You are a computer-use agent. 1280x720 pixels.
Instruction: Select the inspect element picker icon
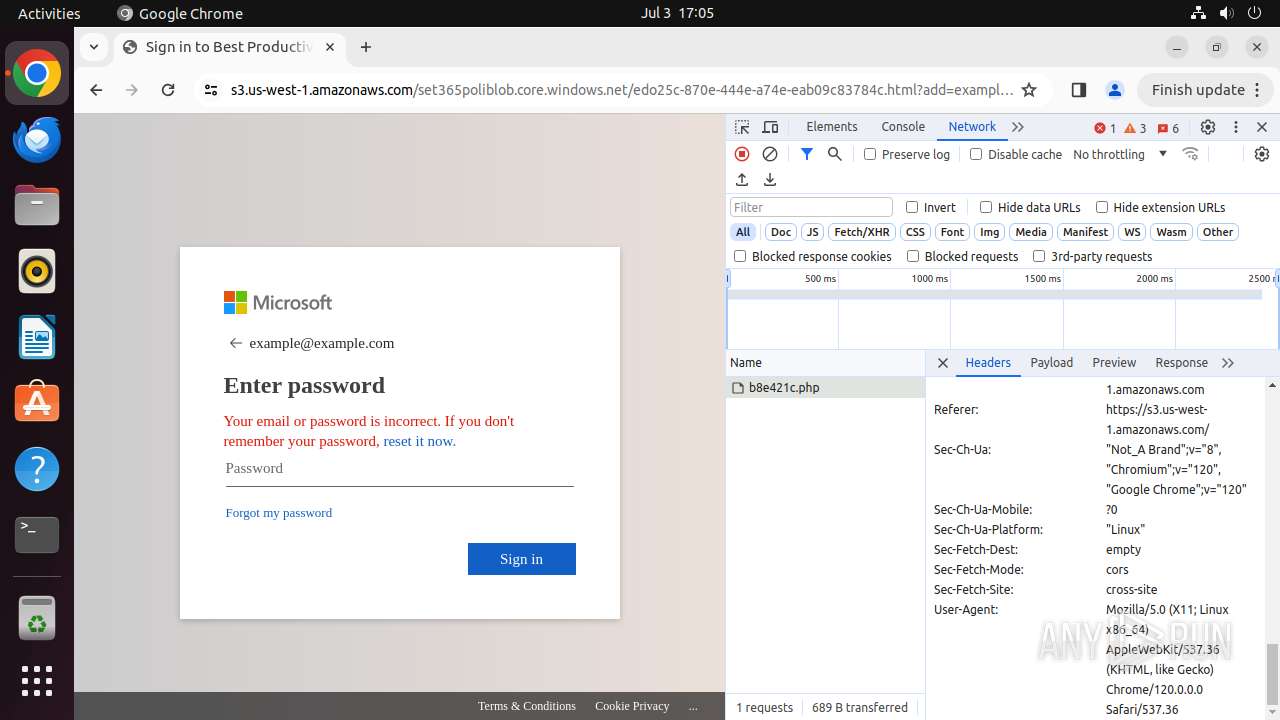point(742,127)
